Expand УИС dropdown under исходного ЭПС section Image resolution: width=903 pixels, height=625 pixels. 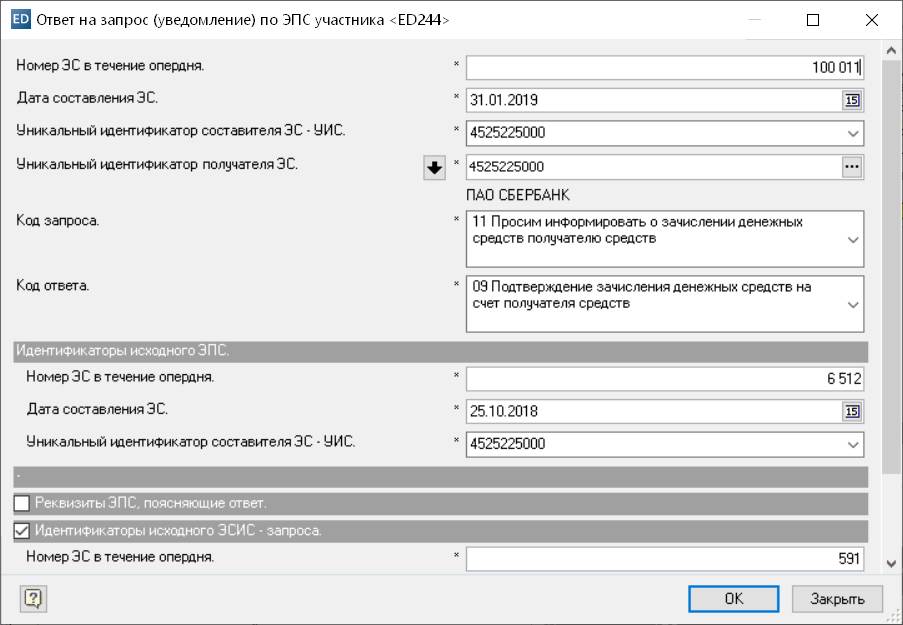pos(852,444)
